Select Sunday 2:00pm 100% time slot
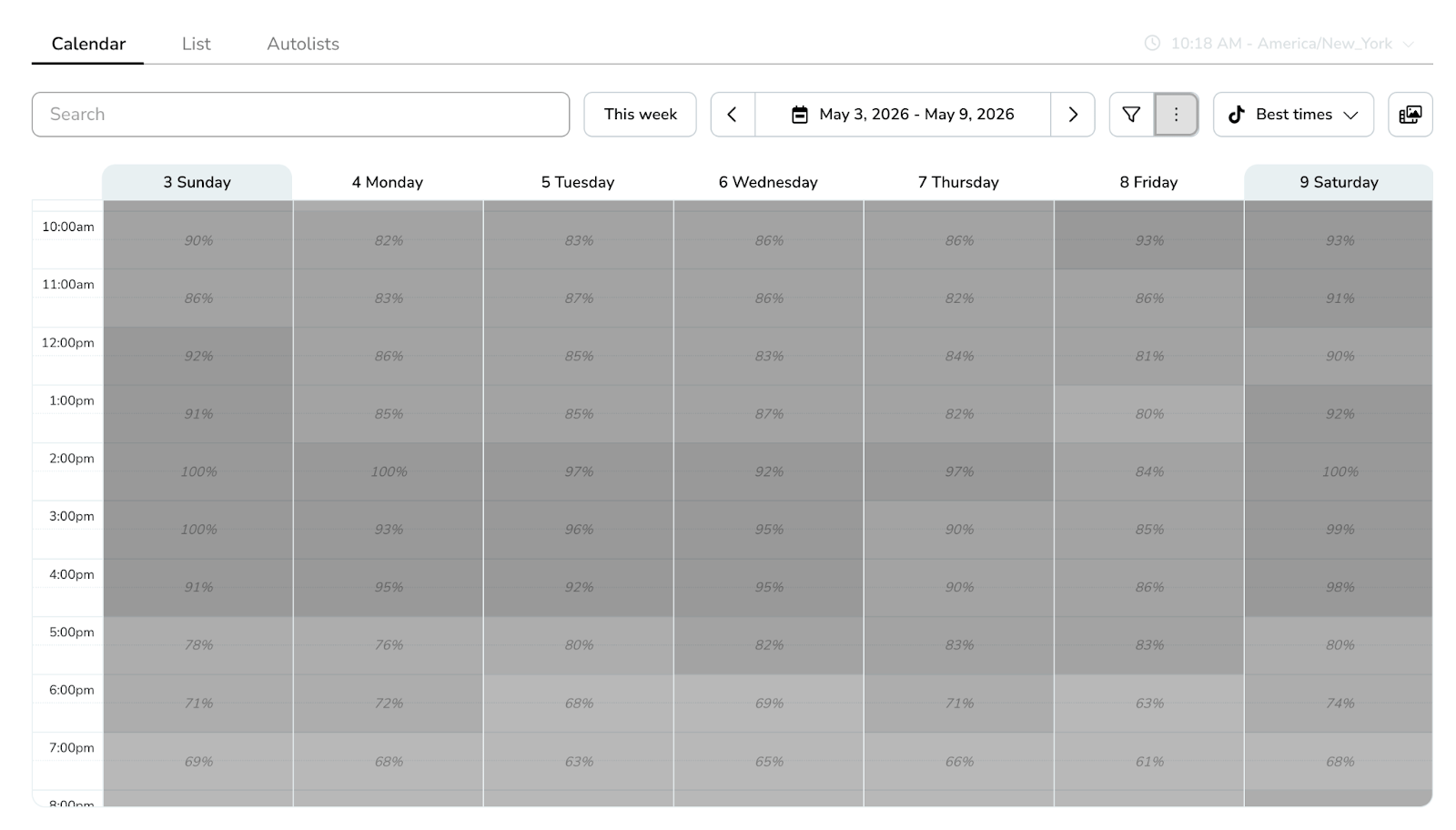This screenshot has width=1456, height=830. [x=198, y=471]
